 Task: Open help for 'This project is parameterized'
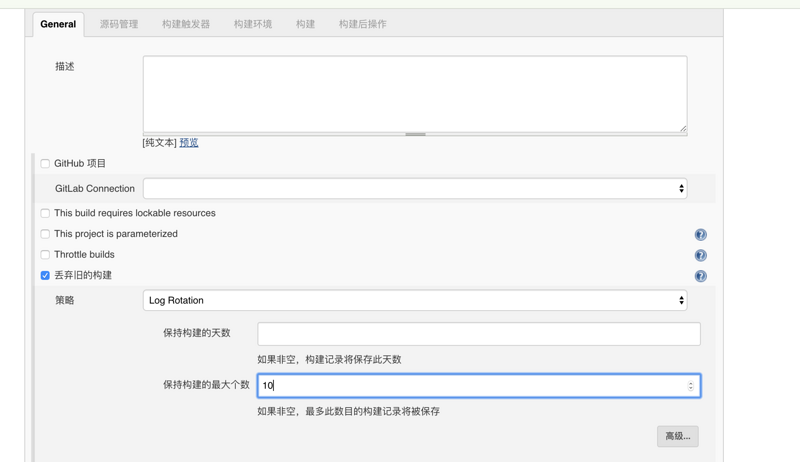[x=700, y=235]
